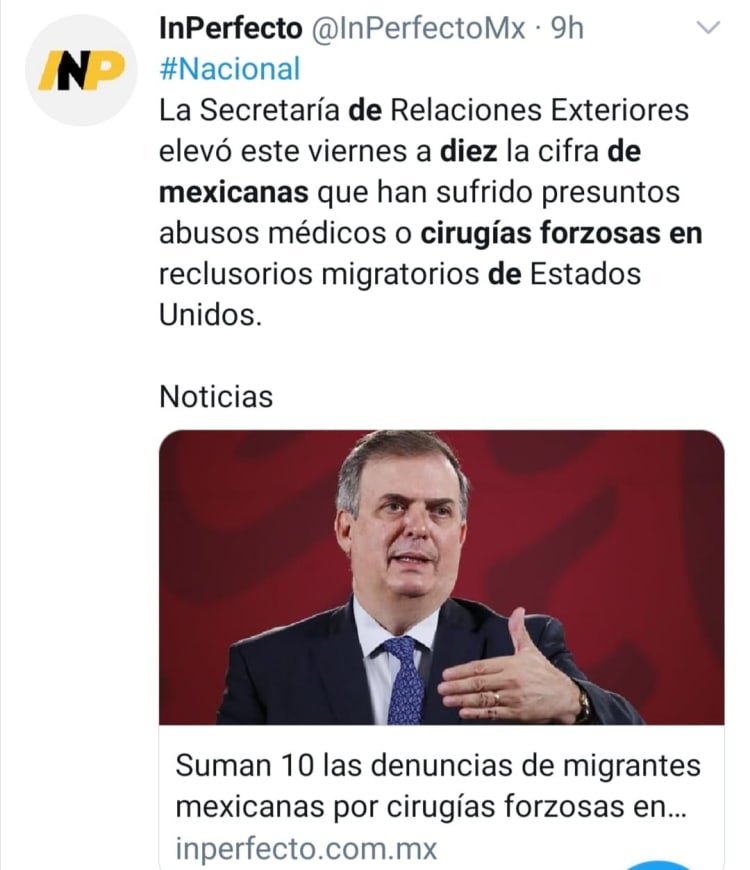Open the article preview photo
The width and height of the screenshot is (750, 870).
441,577
